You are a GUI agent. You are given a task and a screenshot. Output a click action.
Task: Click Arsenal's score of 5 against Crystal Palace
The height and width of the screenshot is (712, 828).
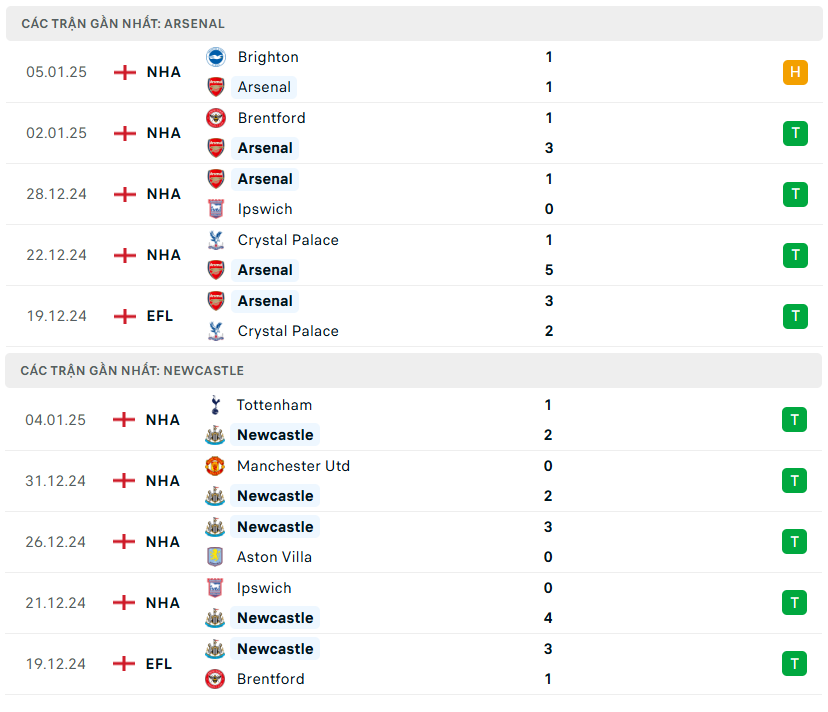[549, 270]
